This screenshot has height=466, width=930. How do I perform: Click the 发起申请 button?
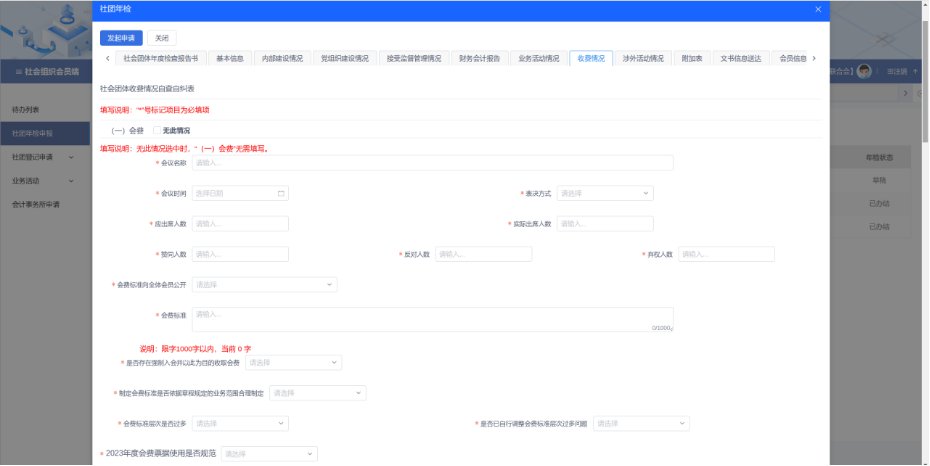[x=122, y=38]
